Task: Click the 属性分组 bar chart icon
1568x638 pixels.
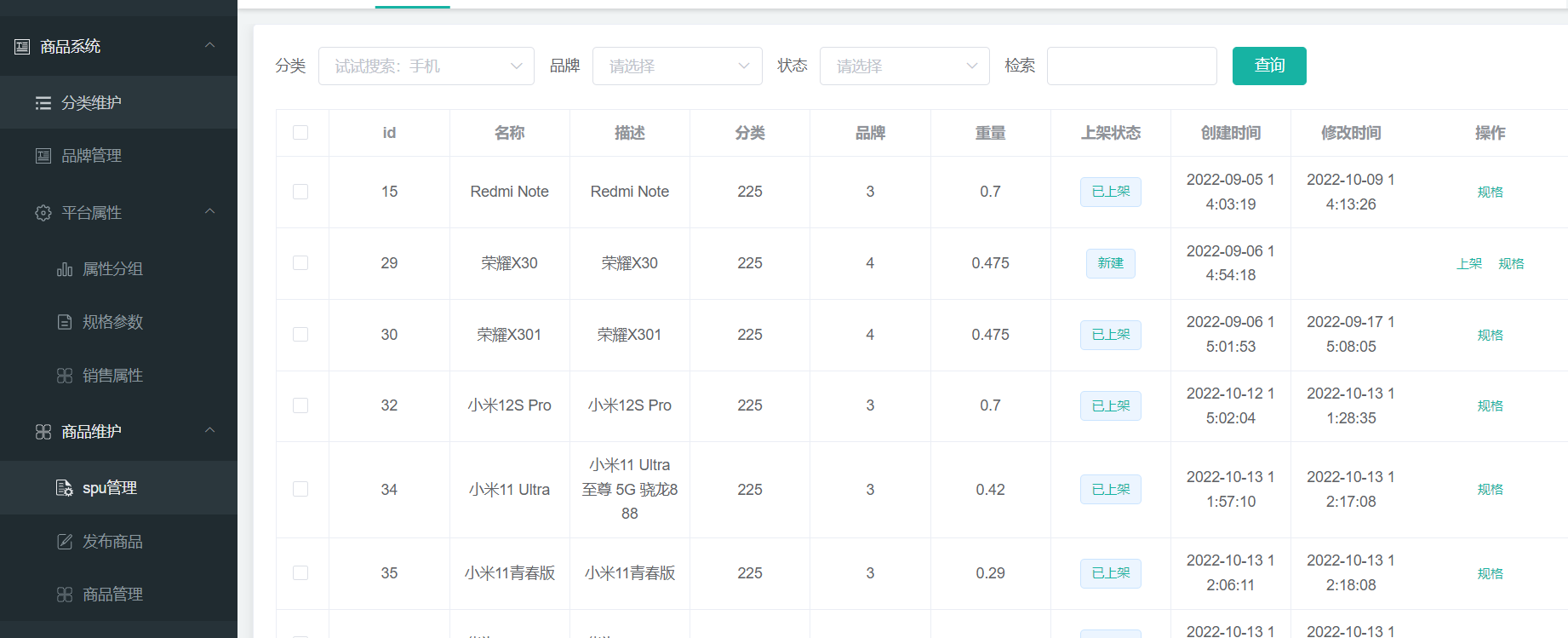Action: coord(65,269)
